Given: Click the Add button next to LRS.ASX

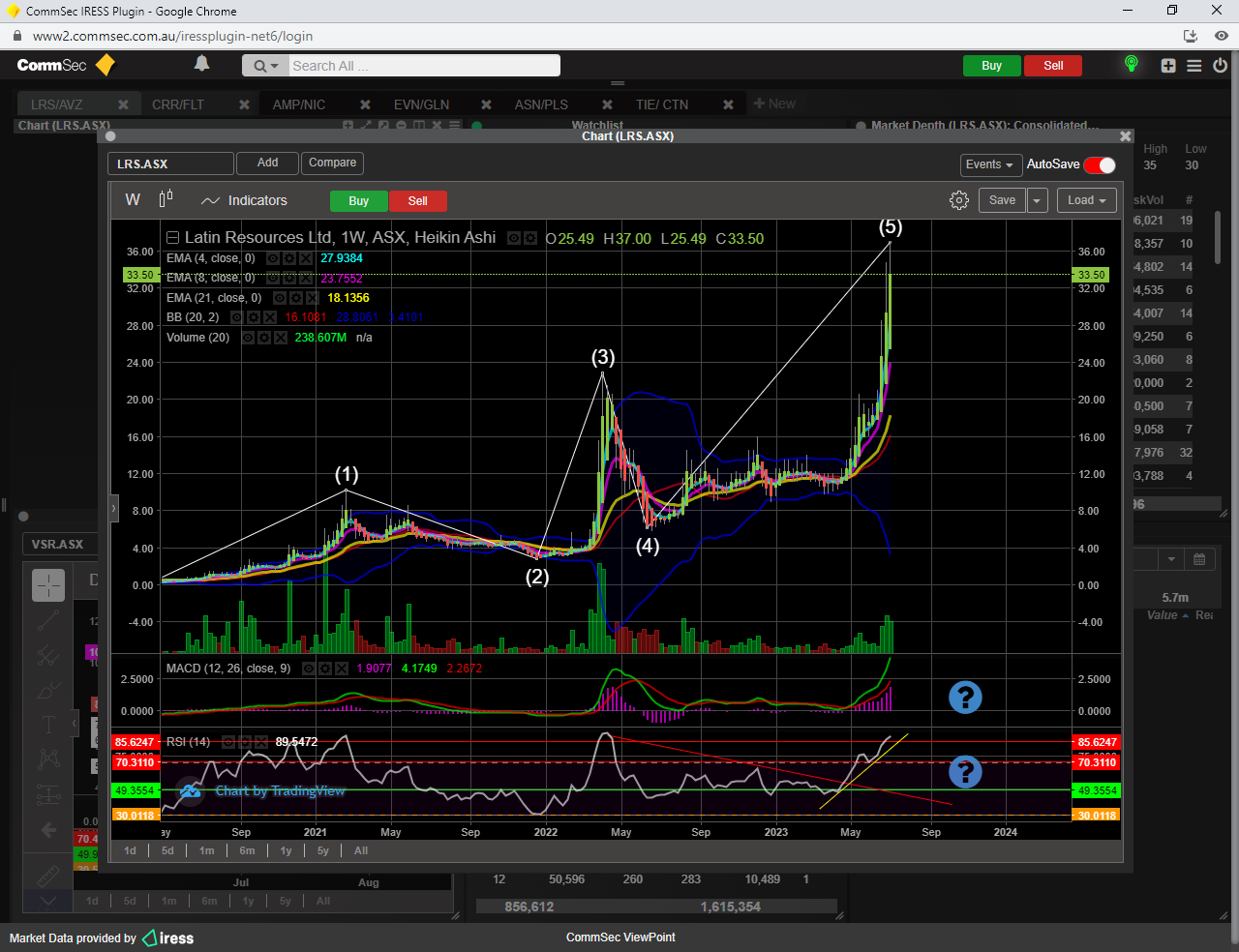Looking at the screenshot, I should pyautogui.click(x=267, y=164).
